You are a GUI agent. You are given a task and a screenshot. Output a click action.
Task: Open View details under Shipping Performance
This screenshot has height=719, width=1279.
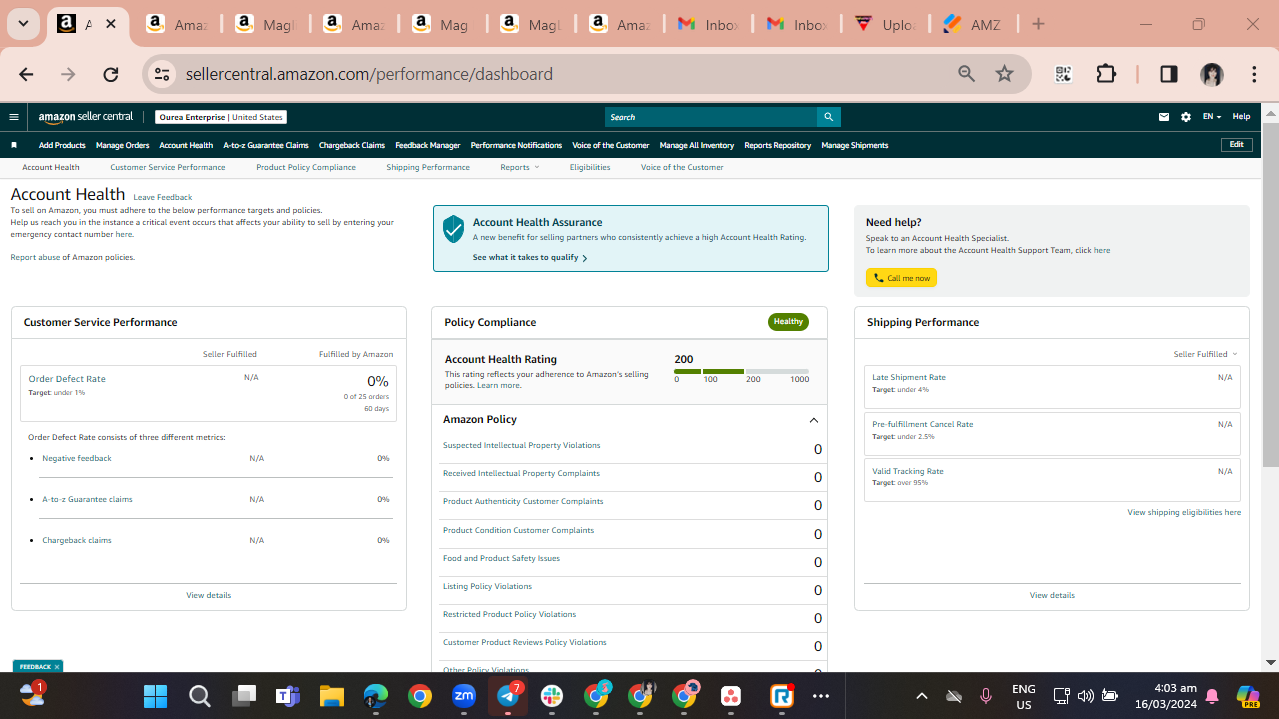pyautogui.click(x=1052, y=595)
